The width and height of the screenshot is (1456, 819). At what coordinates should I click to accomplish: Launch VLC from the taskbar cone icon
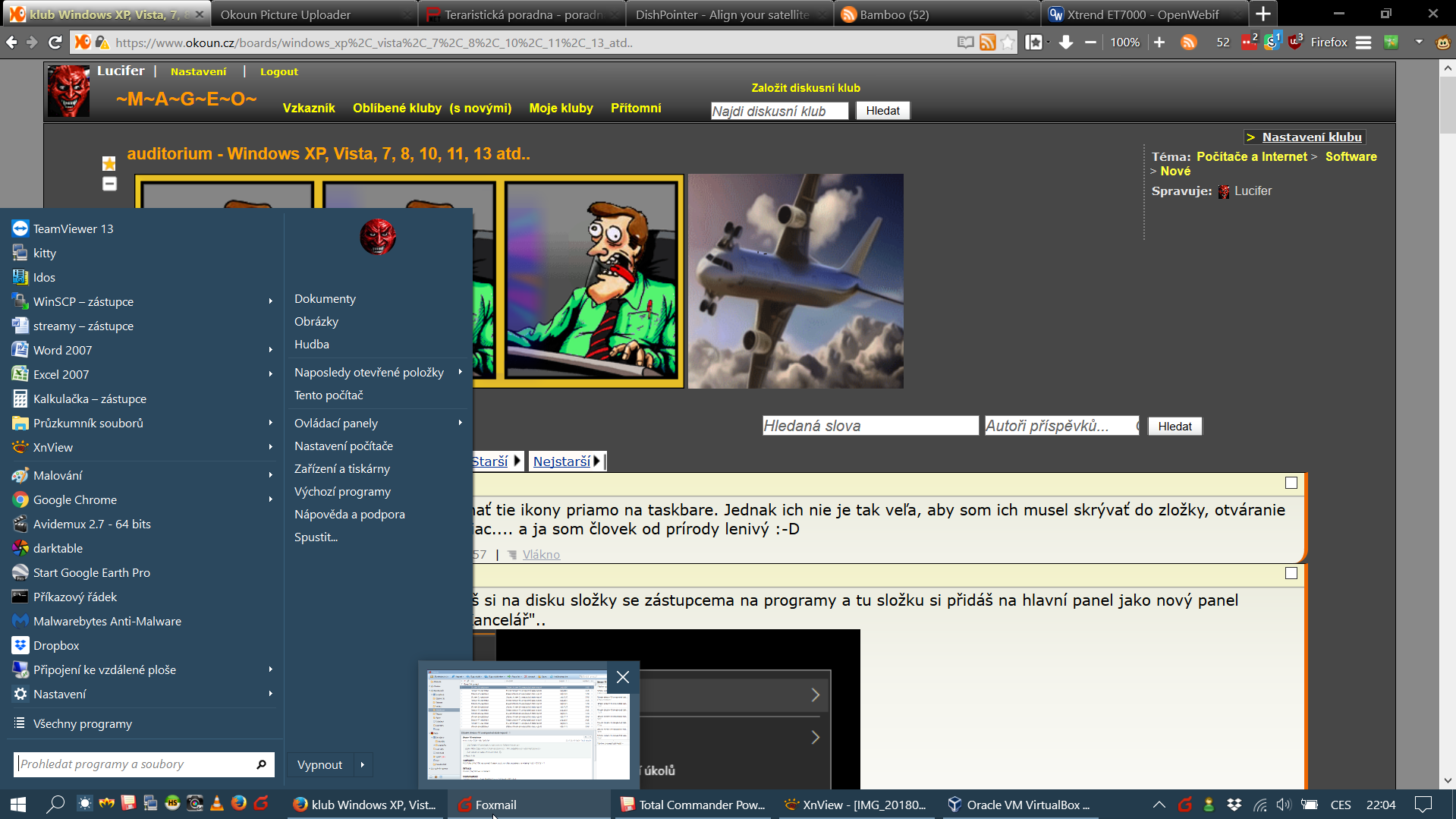(x=217, y=804)
